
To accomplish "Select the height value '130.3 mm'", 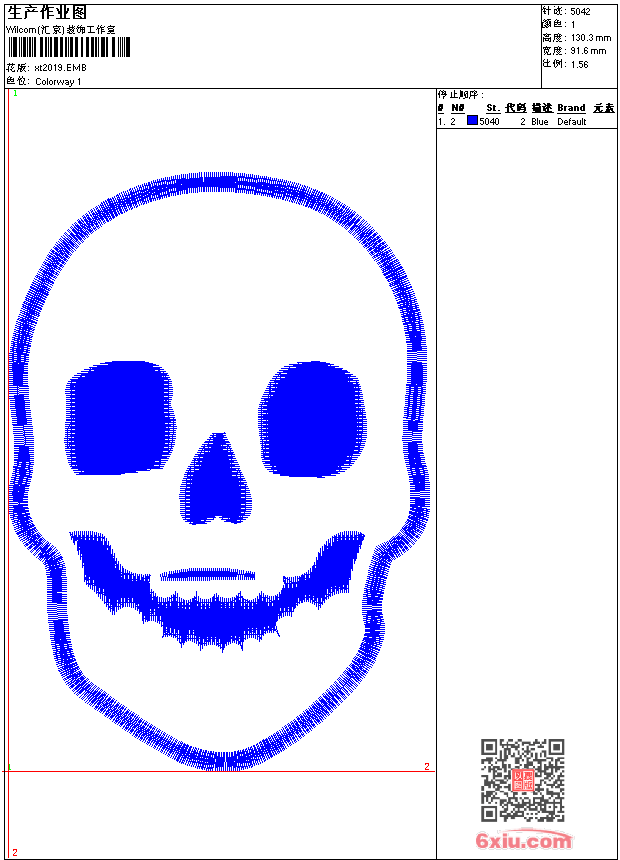I will pyautogui.click(x=591, y=38).
